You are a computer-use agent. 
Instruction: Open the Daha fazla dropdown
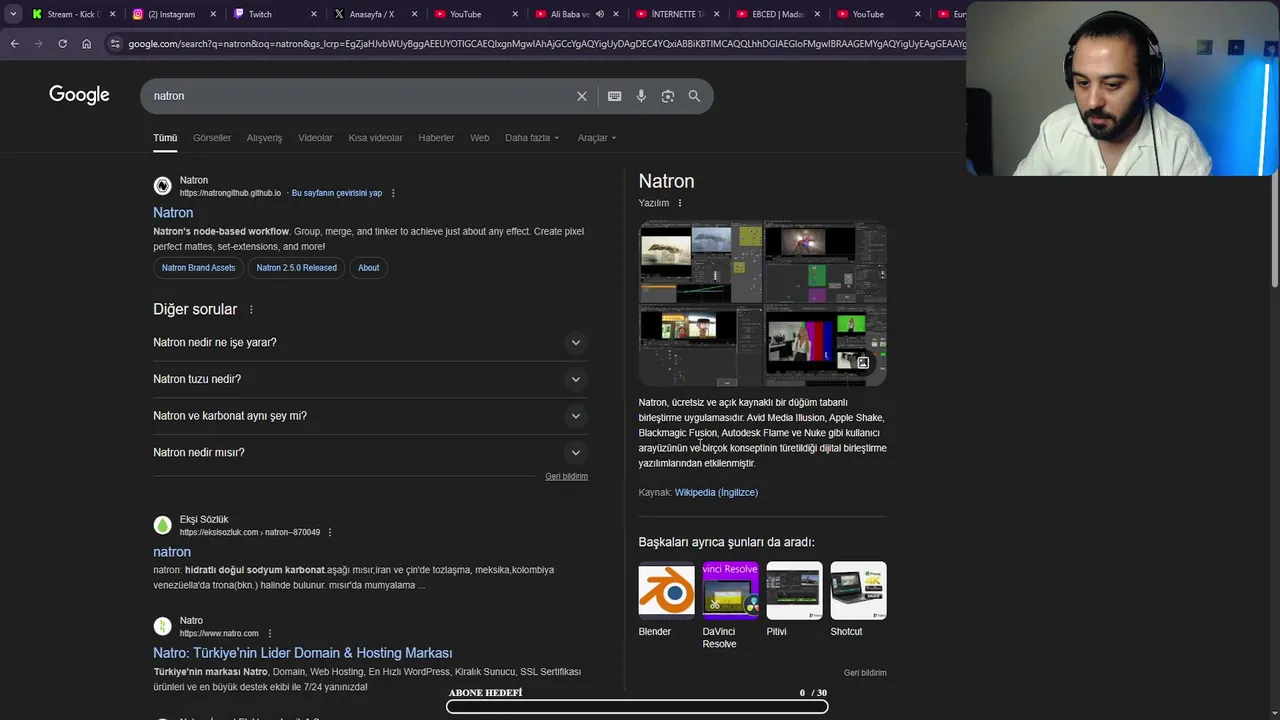click(x=532, y=138)
